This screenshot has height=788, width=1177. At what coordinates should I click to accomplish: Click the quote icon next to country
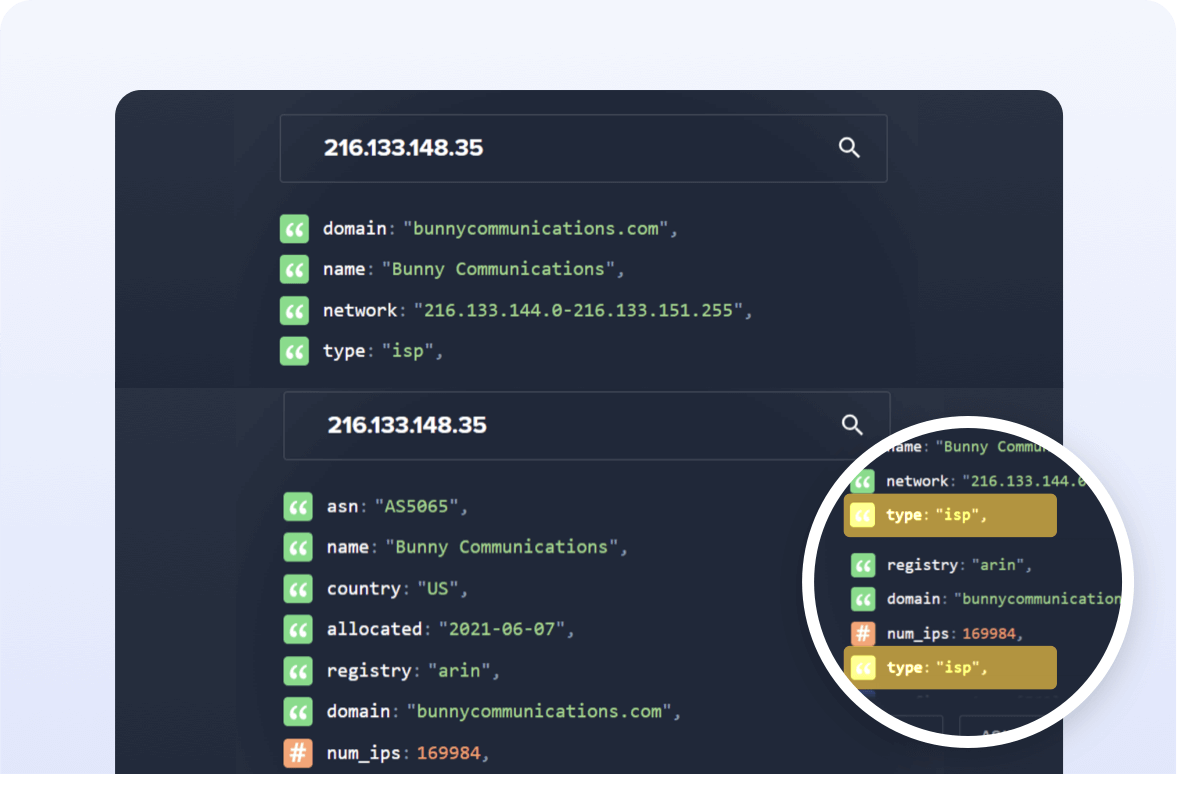pos(298,589)
